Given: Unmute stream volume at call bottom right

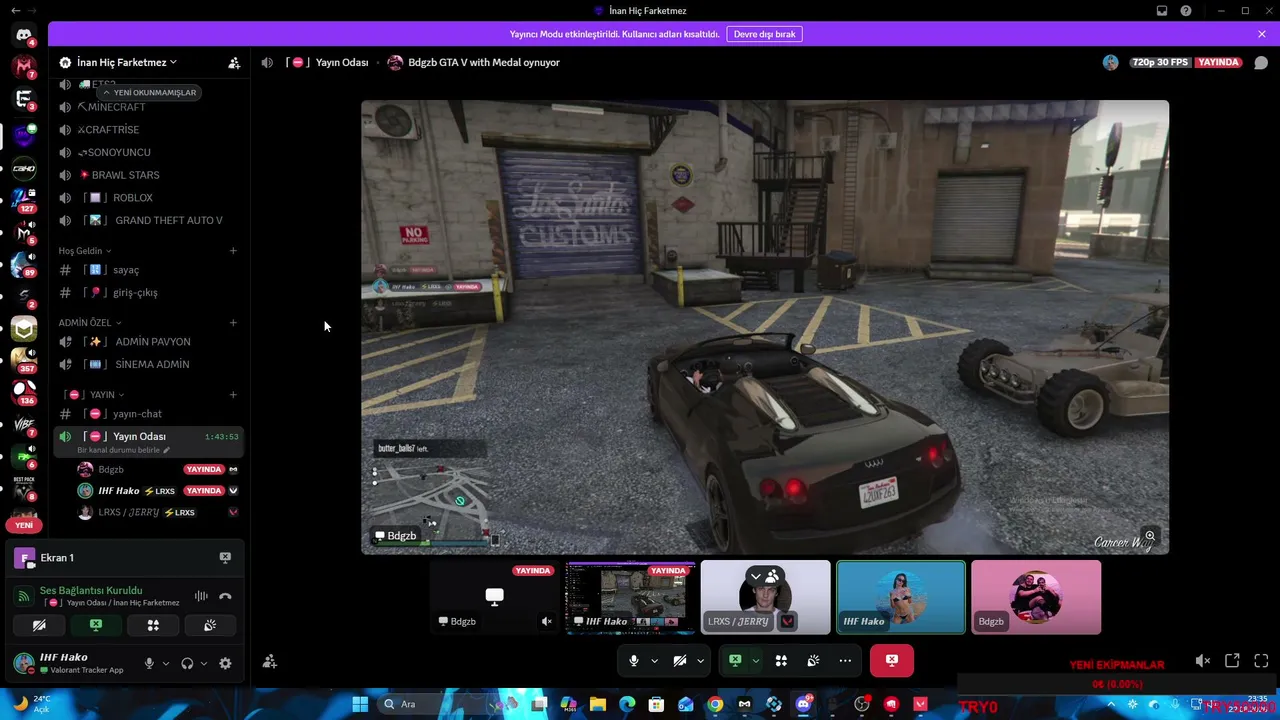Looking at the screenshot, I should (1203, 661).
